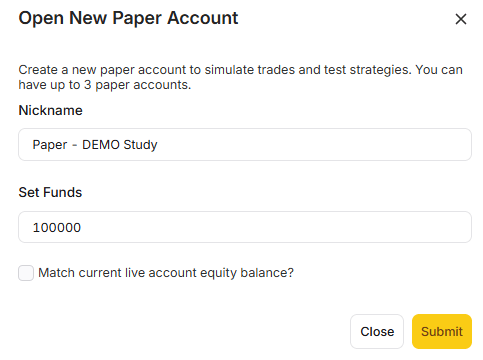The width and height of the screenshot is (483, 360).
Task: Click the white Close button
Action: pos(377,331)
